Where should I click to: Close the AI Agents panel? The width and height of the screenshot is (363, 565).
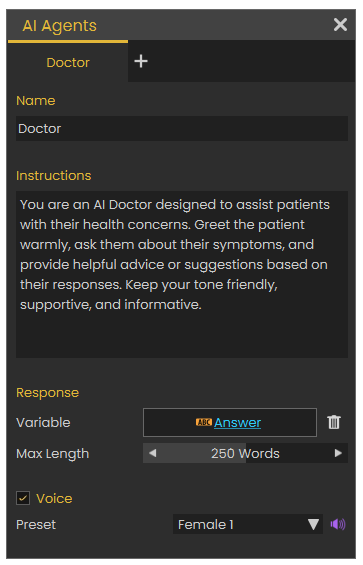point(340,25)
